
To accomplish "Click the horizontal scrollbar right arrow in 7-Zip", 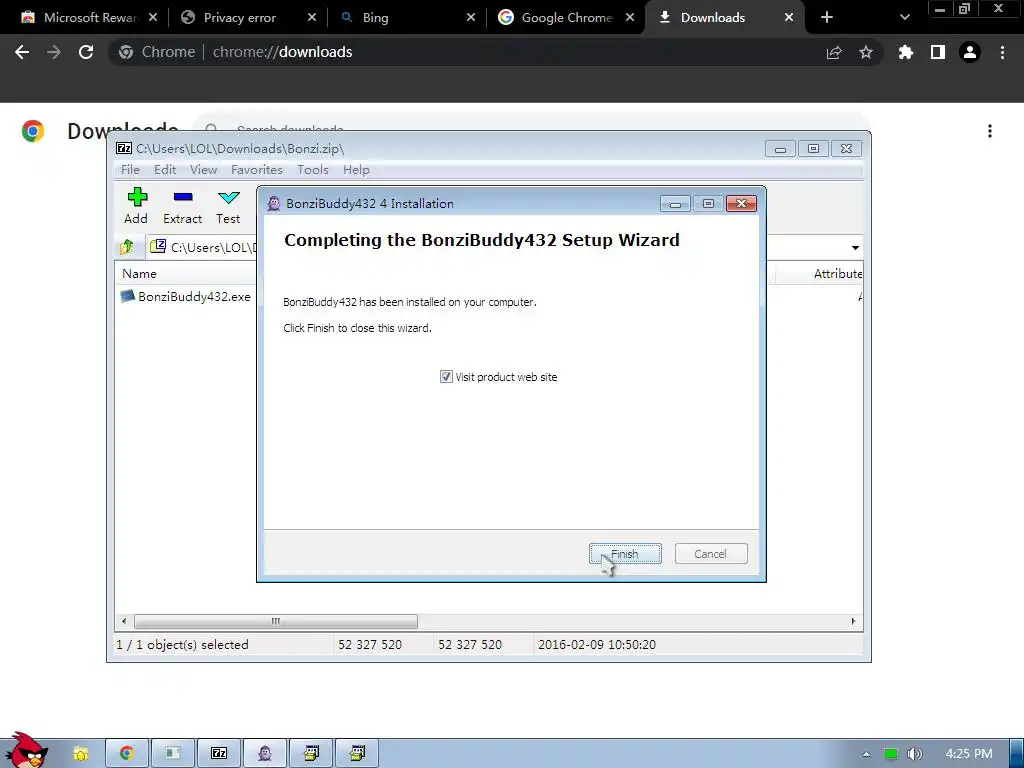I will tap(853, 621).
